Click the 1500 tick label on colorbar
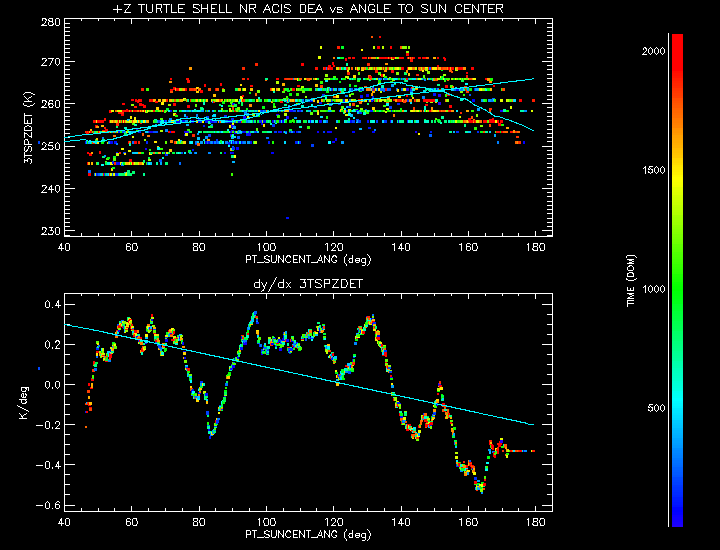 pos(653,170)
